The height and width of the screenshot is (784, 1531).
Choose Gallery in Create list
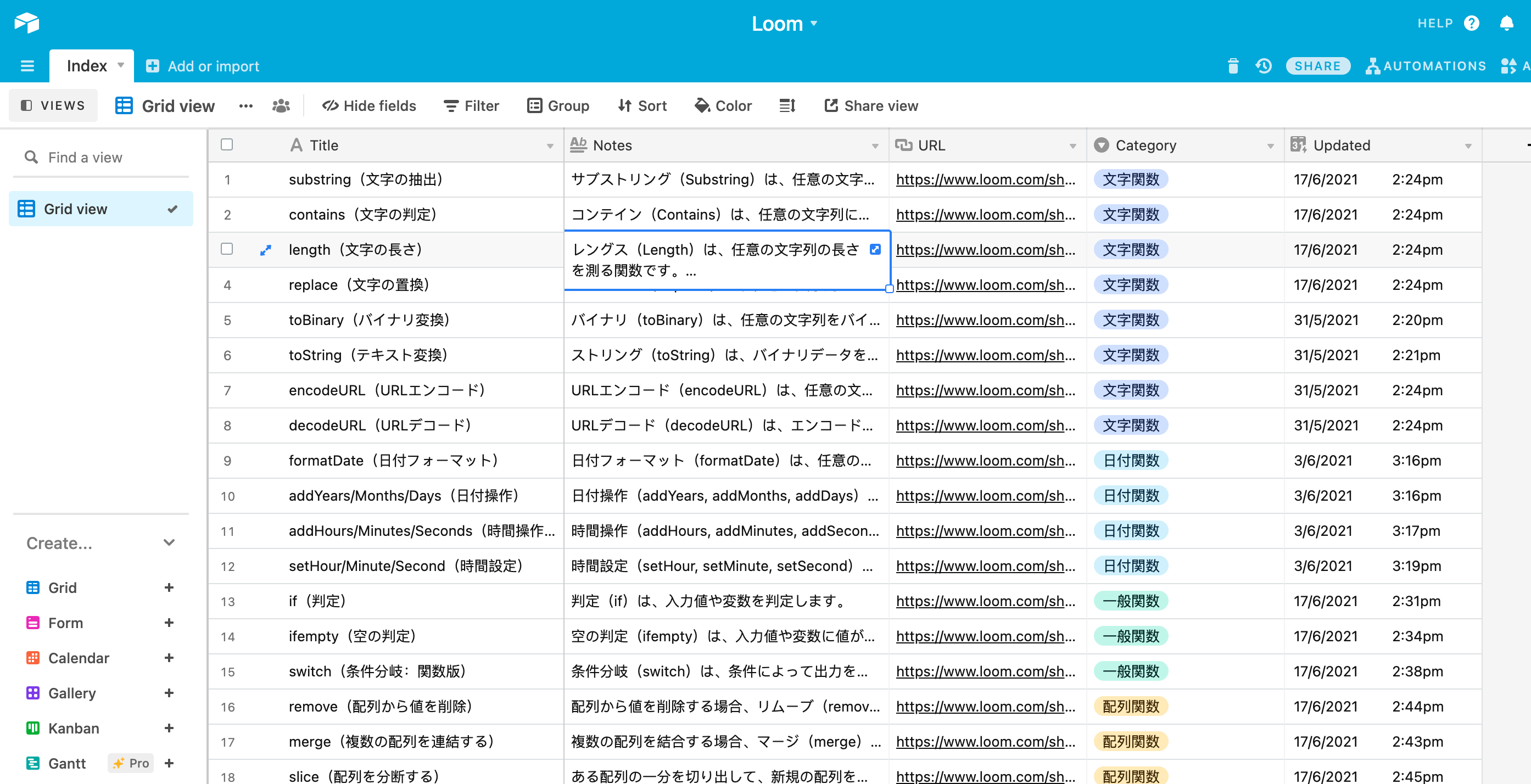[x=72, y=693]
